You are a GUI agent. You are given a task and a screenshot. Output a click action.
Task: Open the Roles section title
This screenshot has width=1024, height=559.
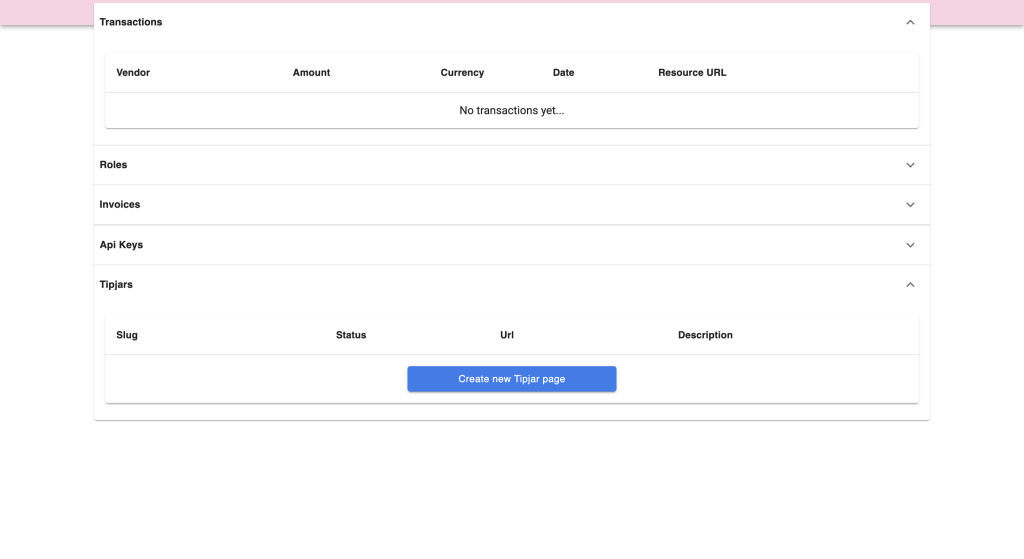(114, 165)
